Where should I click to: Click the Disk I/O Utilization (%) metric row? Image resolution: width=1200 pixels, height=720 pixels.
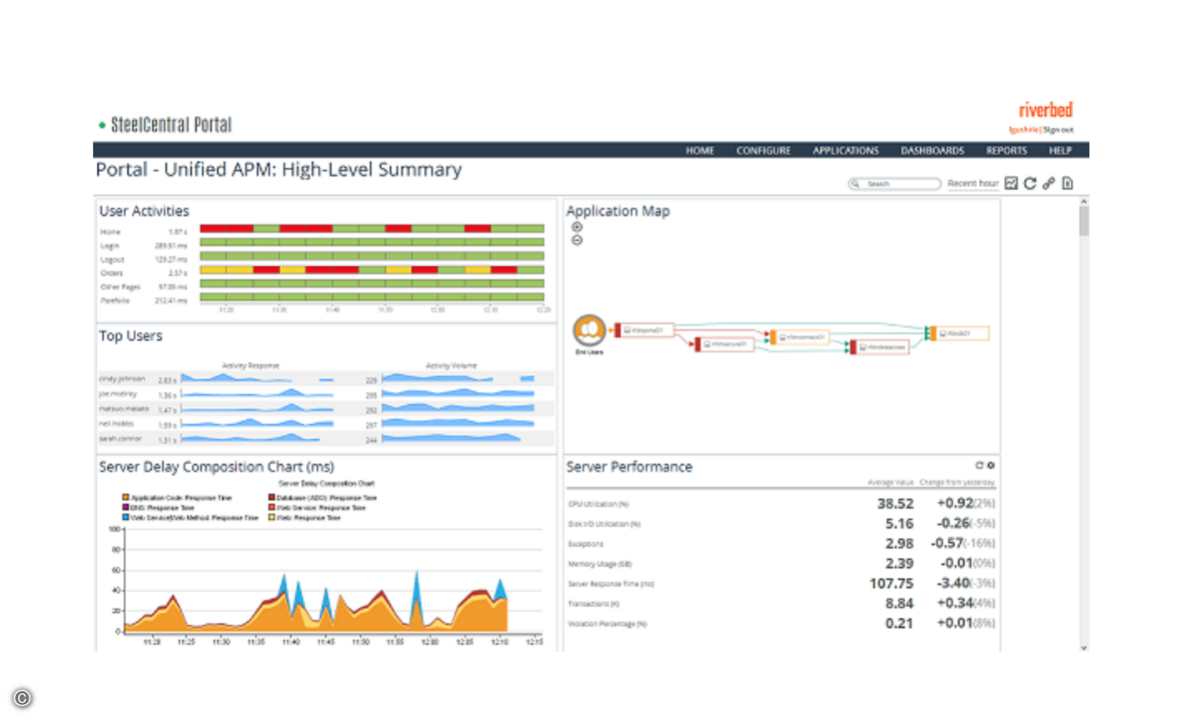point(782,524)
